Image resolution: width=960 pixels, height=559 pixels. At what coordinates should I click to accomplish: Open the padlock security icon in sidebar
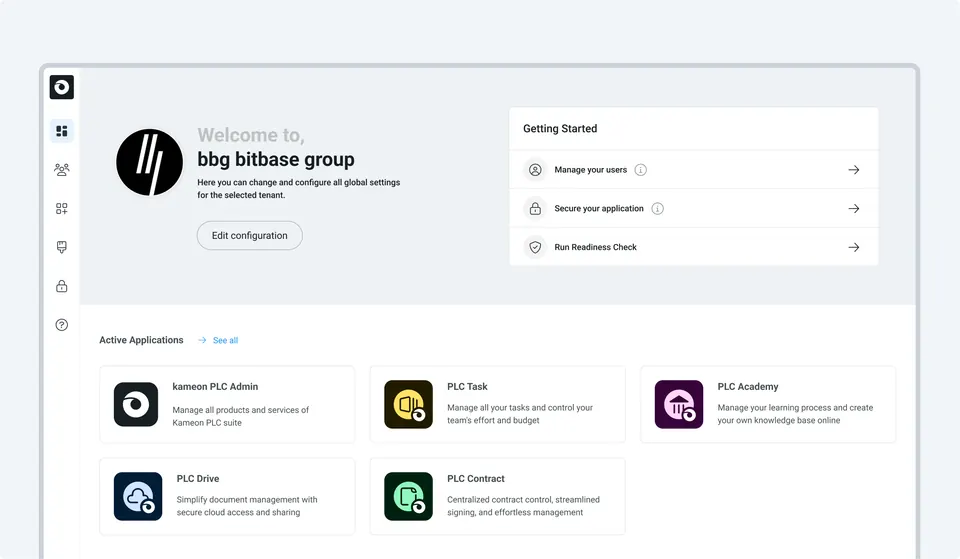pyautogui.click(x=62, y=286)
